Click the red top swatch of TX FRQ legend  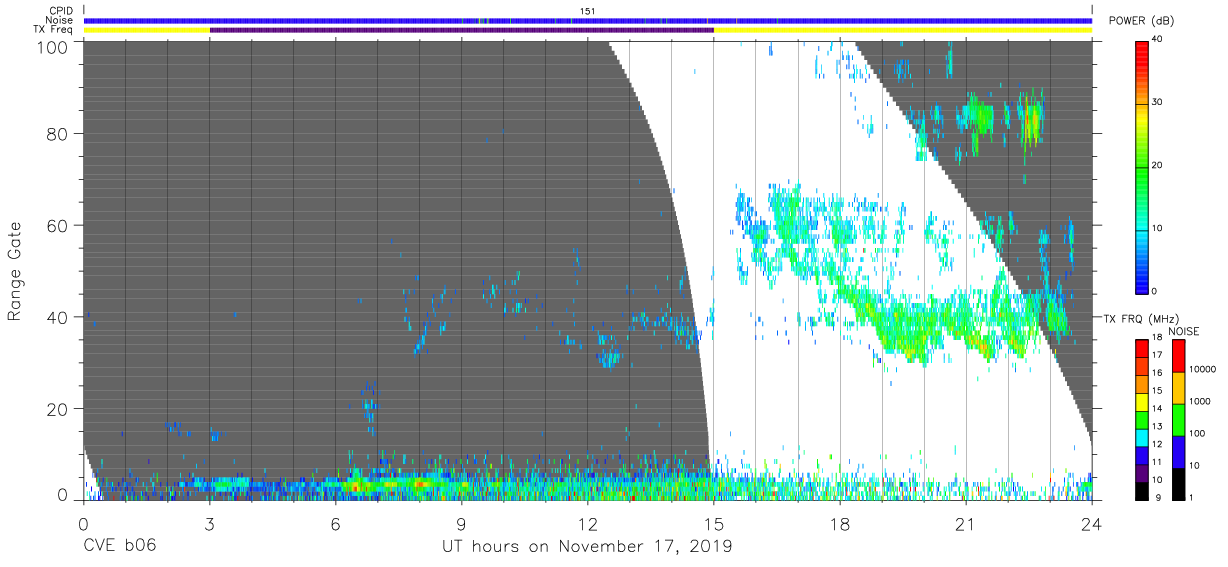1142,348
